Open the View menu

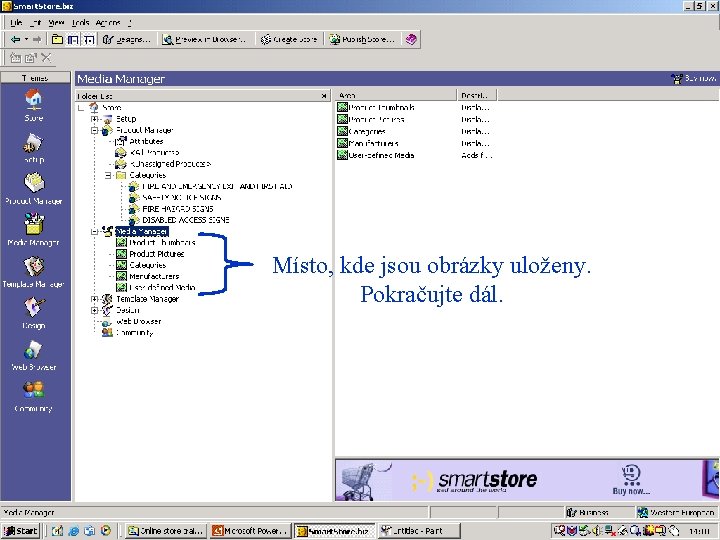pos(56,22)
